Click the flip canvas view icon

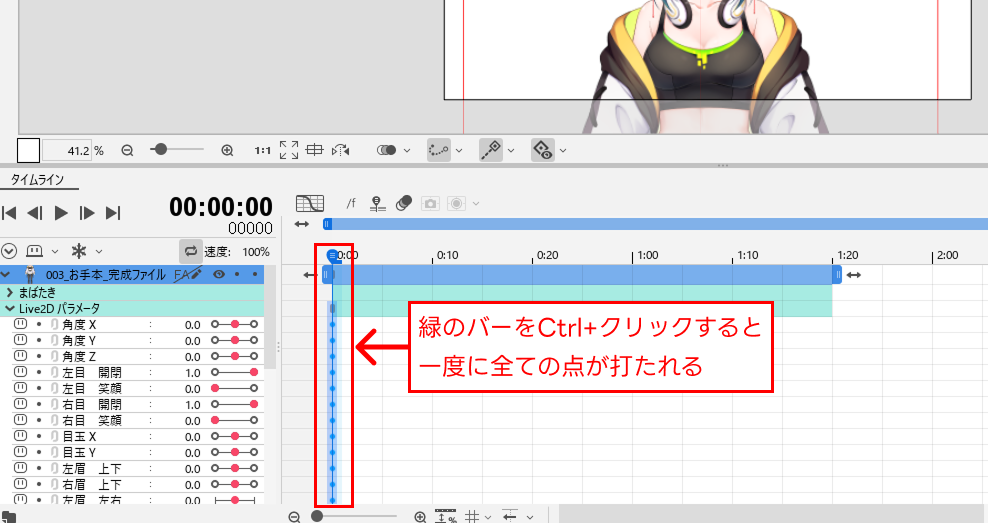click(x=341, y=150)
